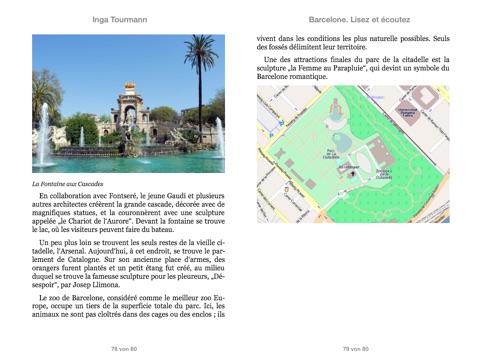Click the Parc de la Ciutadella map label
The height and width of the screenshot is (360, 480).
pos(331,154)
